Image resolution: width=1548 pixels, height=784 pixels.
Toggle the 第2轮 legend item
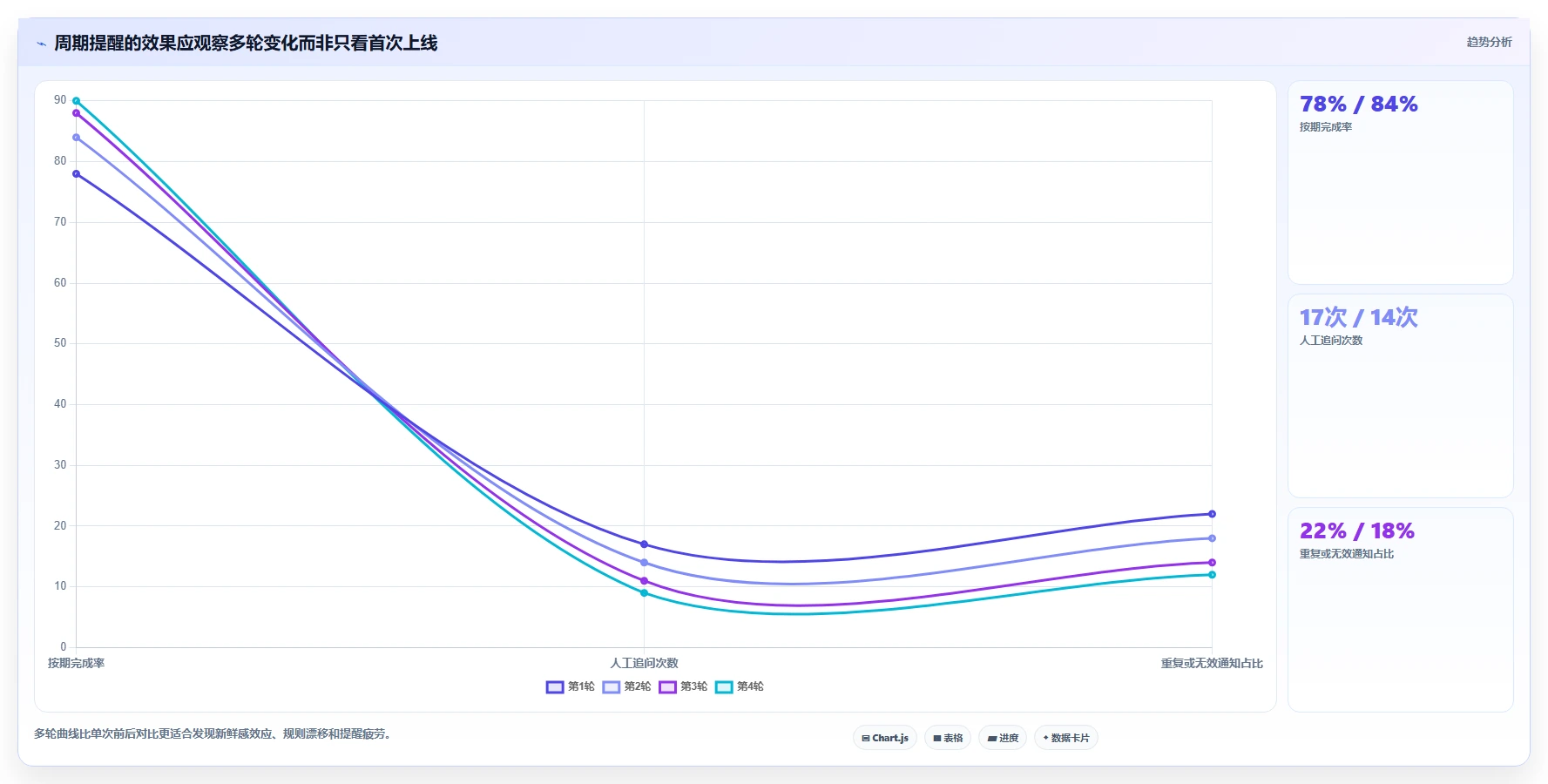(x=626, y=686)
